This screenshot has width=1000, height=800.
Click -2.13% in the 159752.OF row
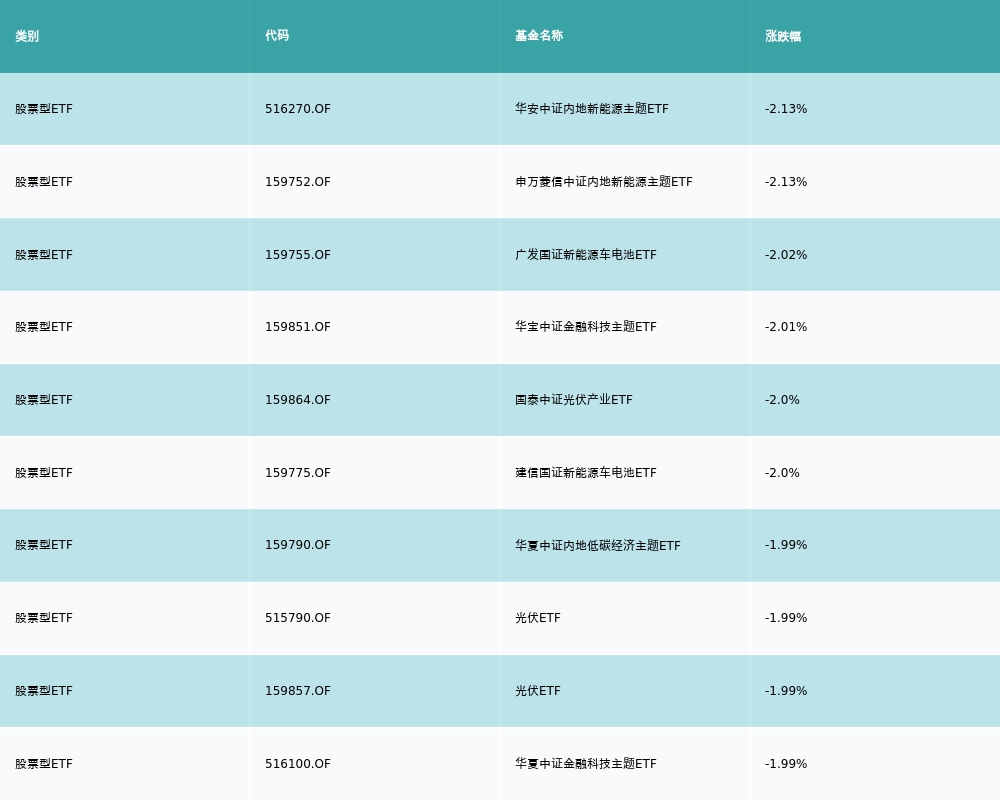786,182
